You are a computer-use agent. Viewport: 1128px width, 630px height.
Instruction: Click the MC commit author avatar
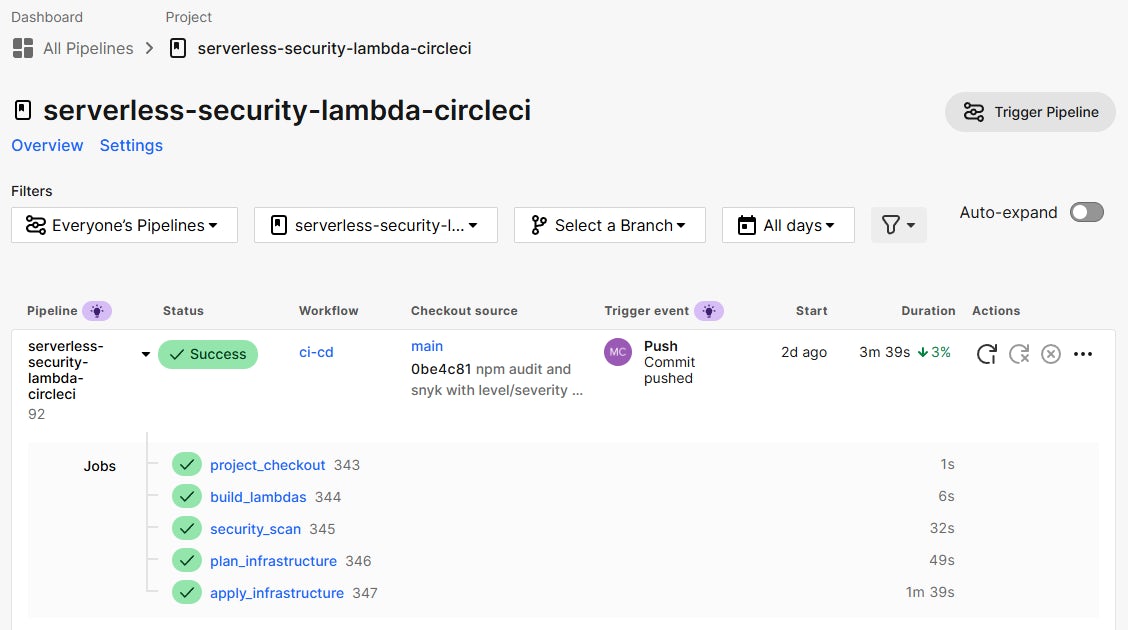[x=617, y=352]
